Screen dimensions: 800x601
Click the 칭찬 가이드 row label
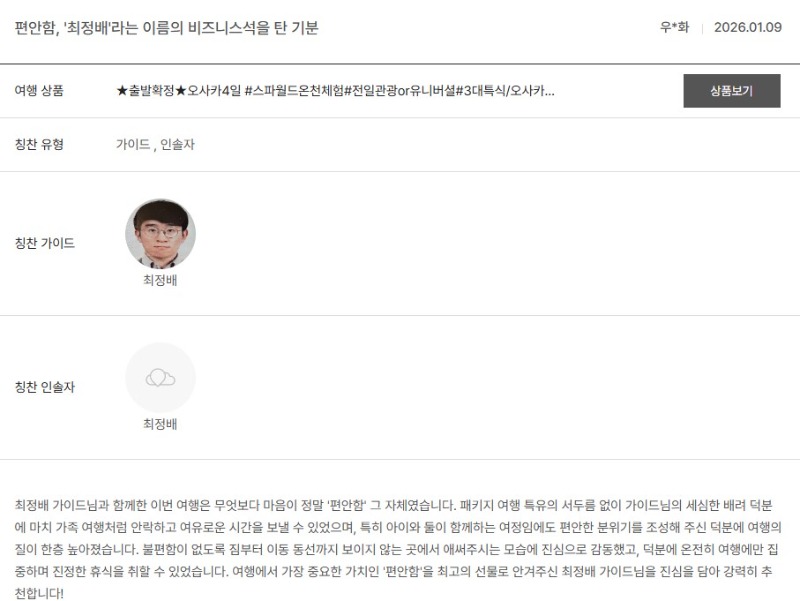point(45,243)
